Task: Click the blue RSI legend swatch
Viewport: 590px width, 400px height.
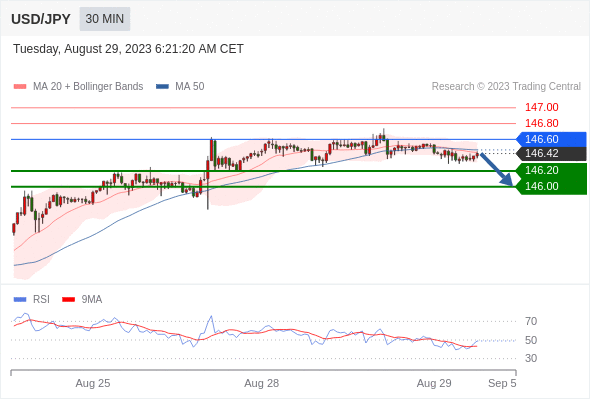Action: coord(20,300)
